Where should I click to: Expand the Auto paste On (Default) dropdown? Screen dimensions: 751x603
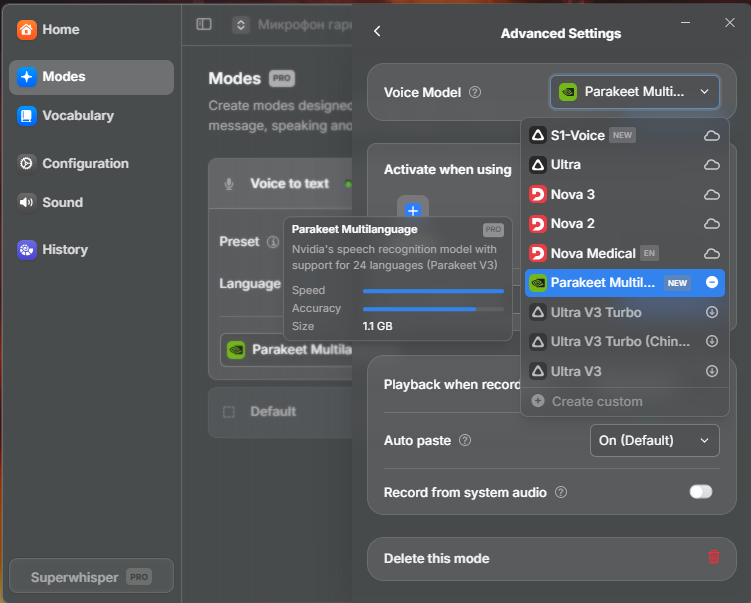pos(655,440)
